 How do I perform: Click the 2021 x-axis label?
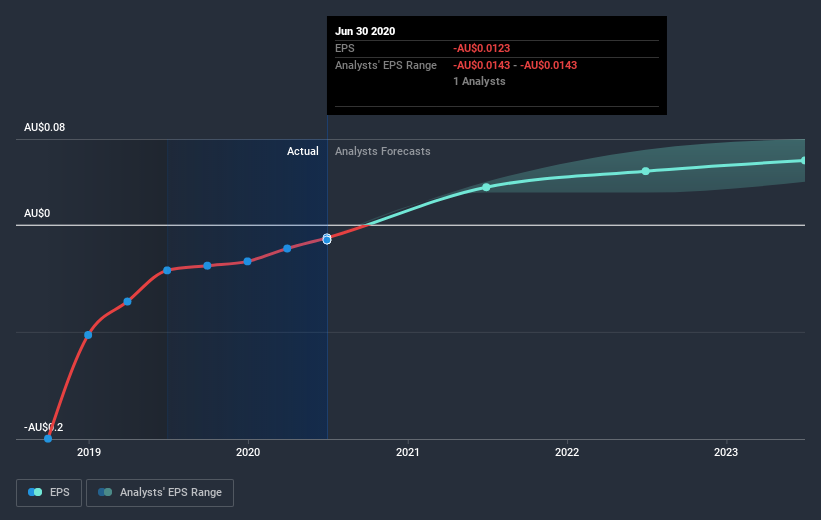tap(407, 452)
